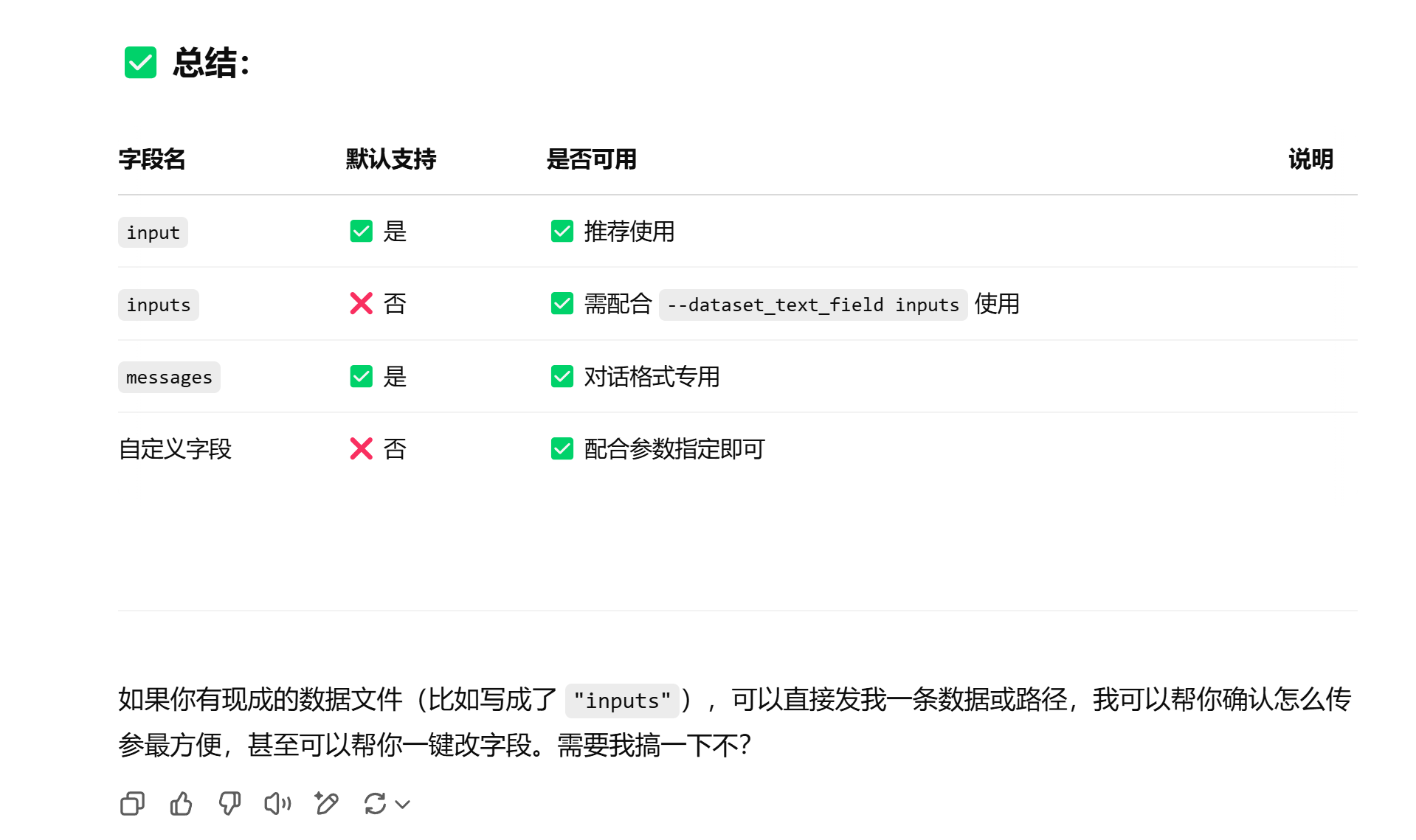The width and height of the screenshot is (1416, 840).
Task: Click the green check next to 对话格式专用
Action: point(562,376)
